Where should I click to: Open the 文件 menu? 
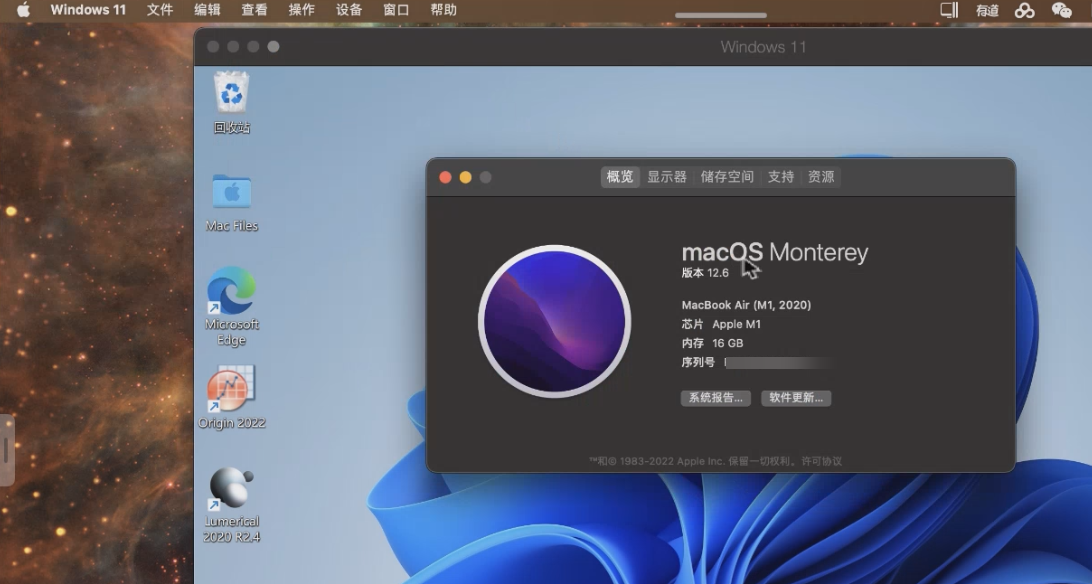tap(159, 10)
